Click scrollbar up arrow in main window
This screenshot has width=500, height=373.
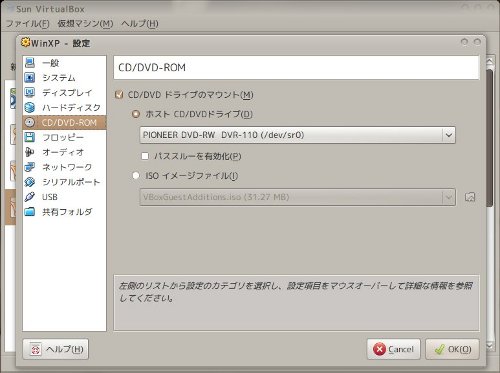489,62
